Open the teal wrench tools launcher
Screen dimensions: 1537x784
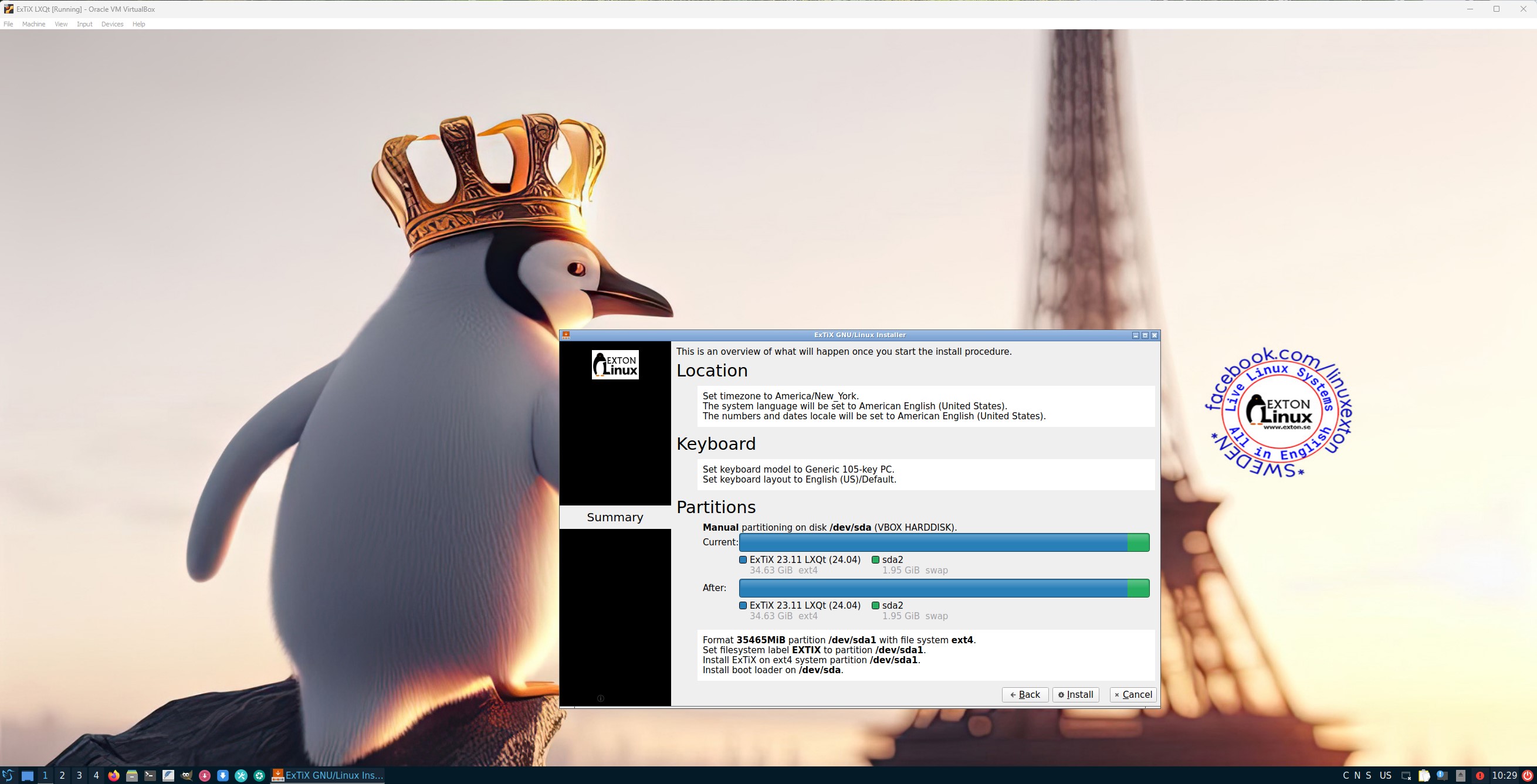pos(241,776)
